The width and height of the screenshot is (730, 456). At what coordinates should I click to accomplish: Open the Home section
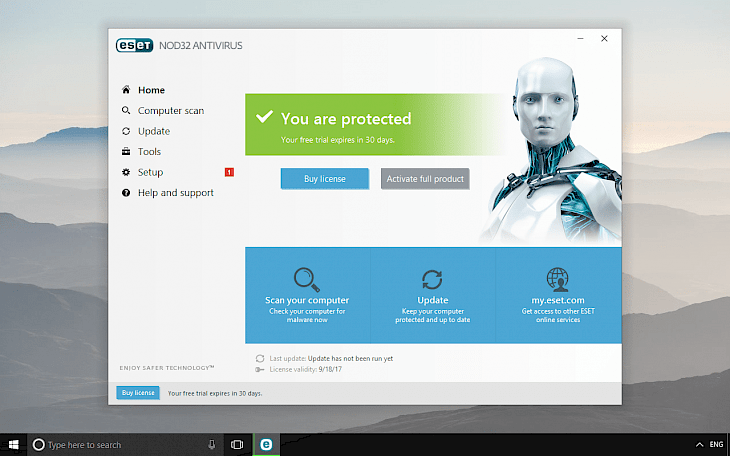151,90
